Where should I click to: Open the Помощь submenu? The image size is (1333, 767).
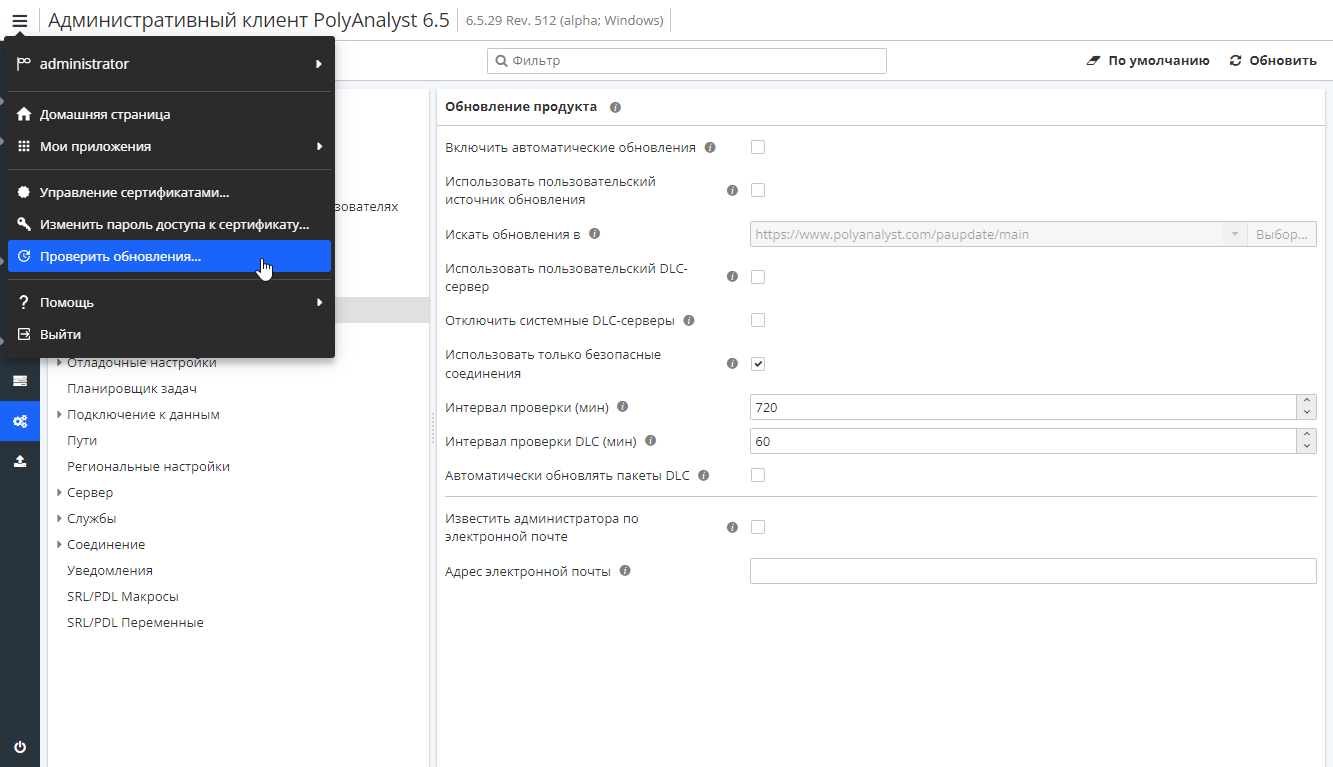(x=169, y=302)
